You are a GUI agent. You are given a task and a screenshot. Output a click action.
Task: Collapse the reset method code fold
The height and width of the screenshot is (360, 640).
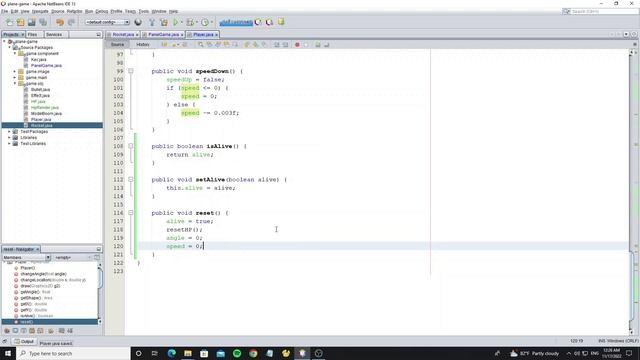tap(131, 213)
